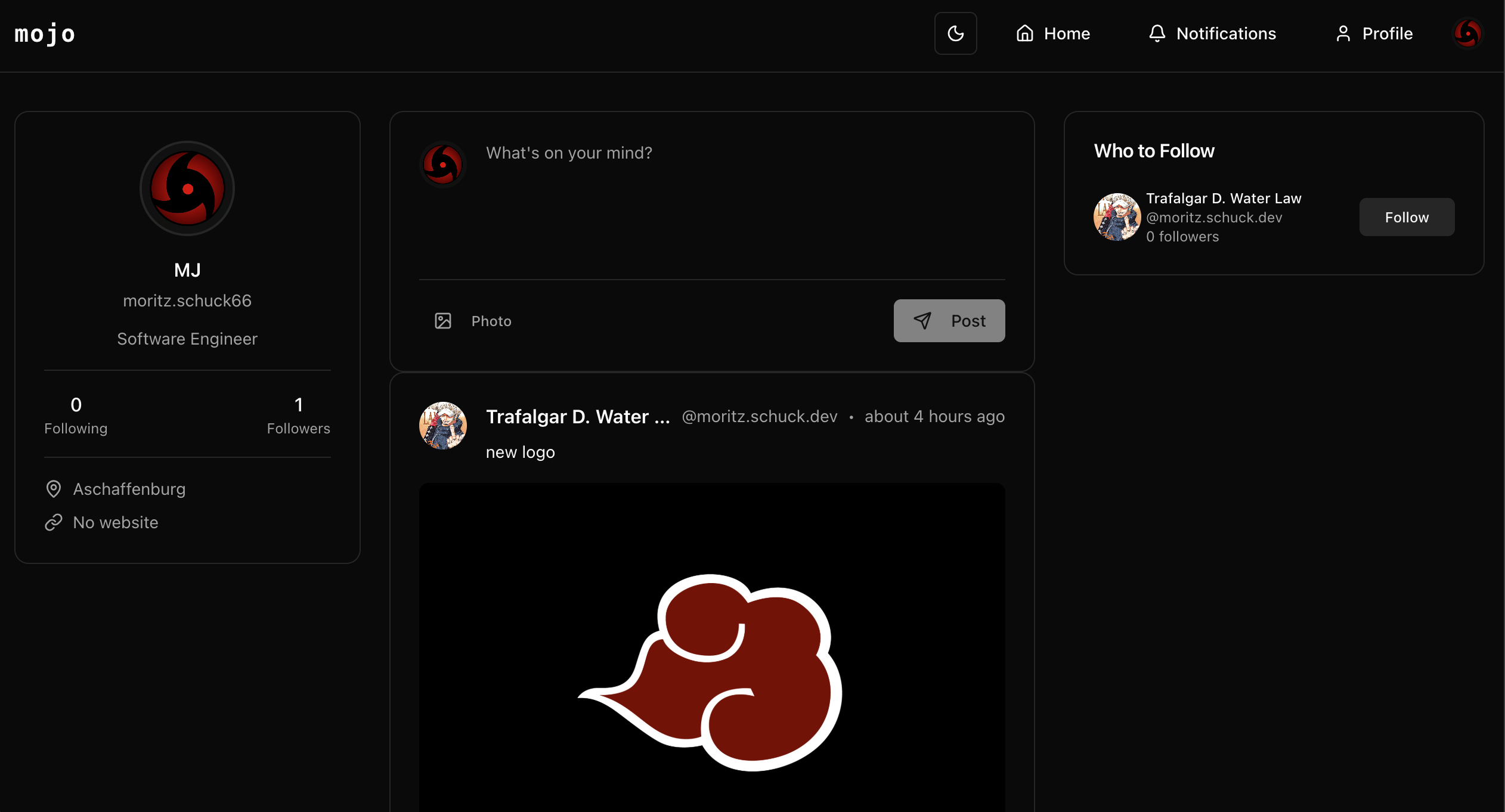The image size is (1505, 812).
Task: Open @moritz.schuck.dev handle in the post
Action: pyautogui.click(x=760, y=416)
